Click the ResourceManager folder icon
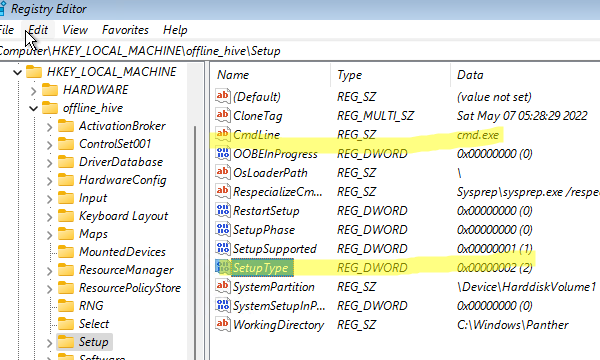The height and width of the screenshot is (360, 600). point(66,269)
